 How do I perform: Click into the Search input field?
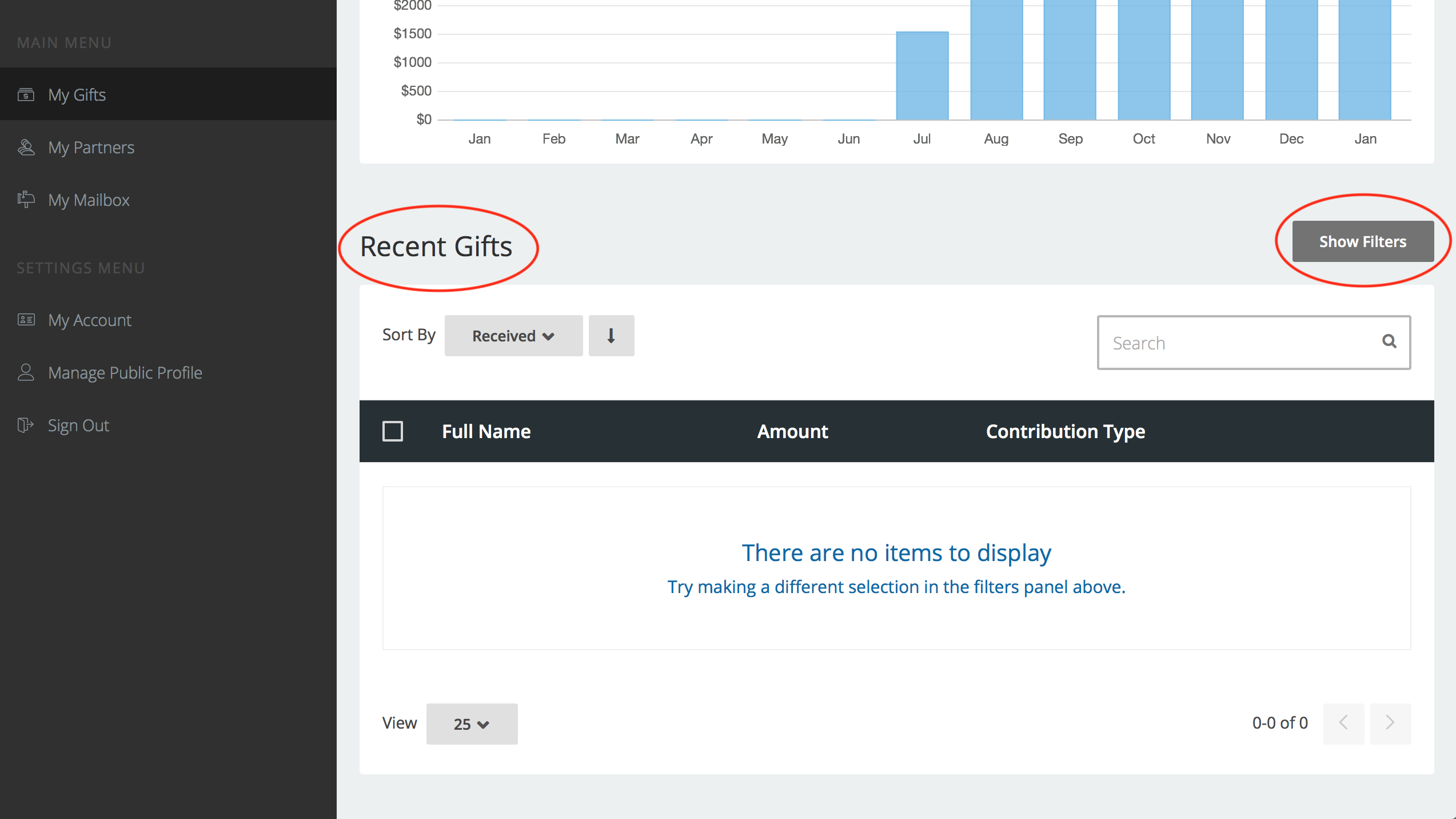pos(1240,343)
